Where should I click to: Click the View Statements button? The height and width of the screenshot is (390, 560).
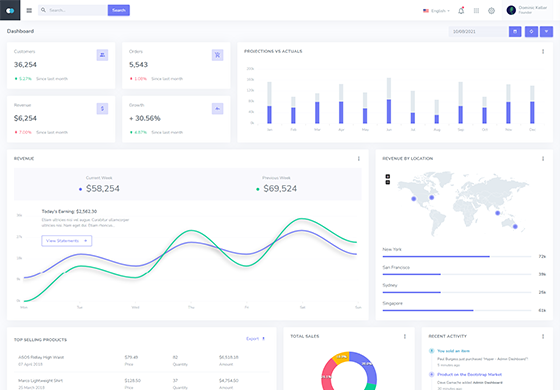tap(67, 241)
